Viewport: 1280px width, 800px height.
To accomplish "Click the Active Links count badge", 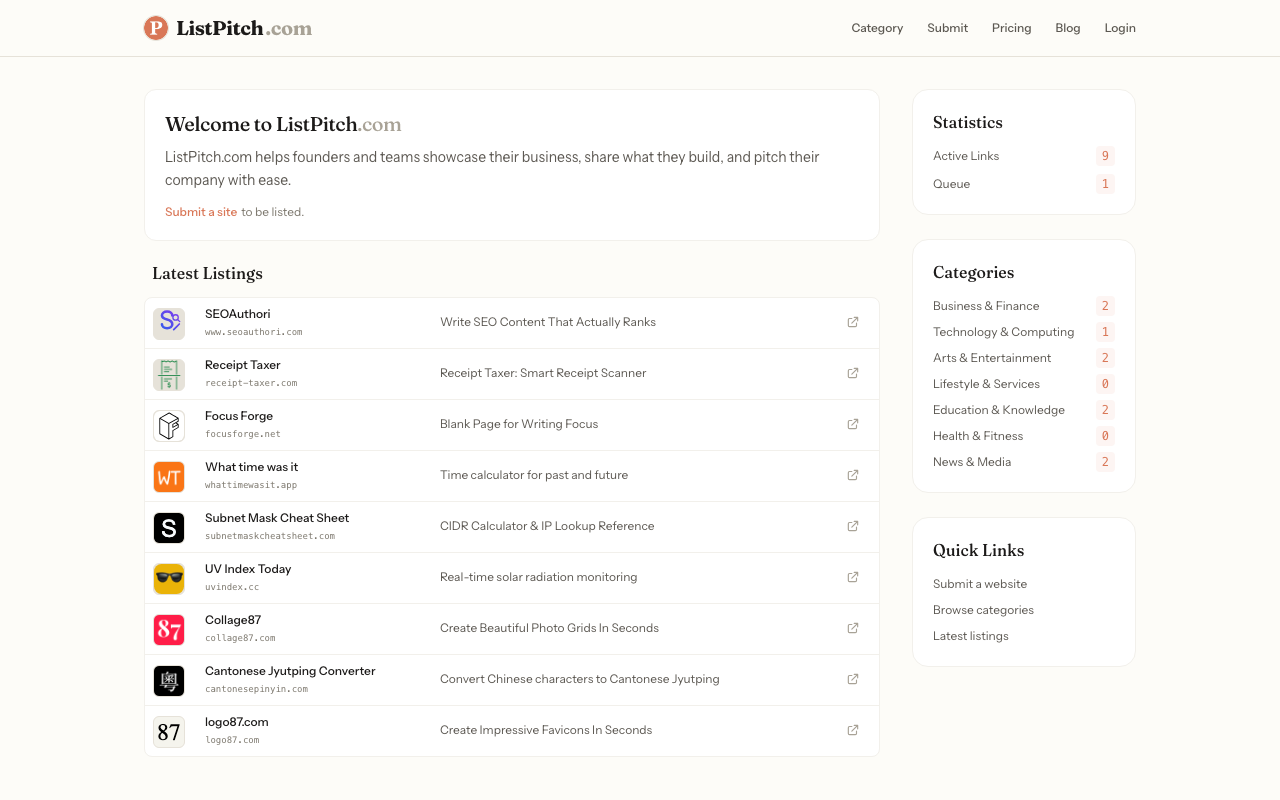I will coord(1105,156).
